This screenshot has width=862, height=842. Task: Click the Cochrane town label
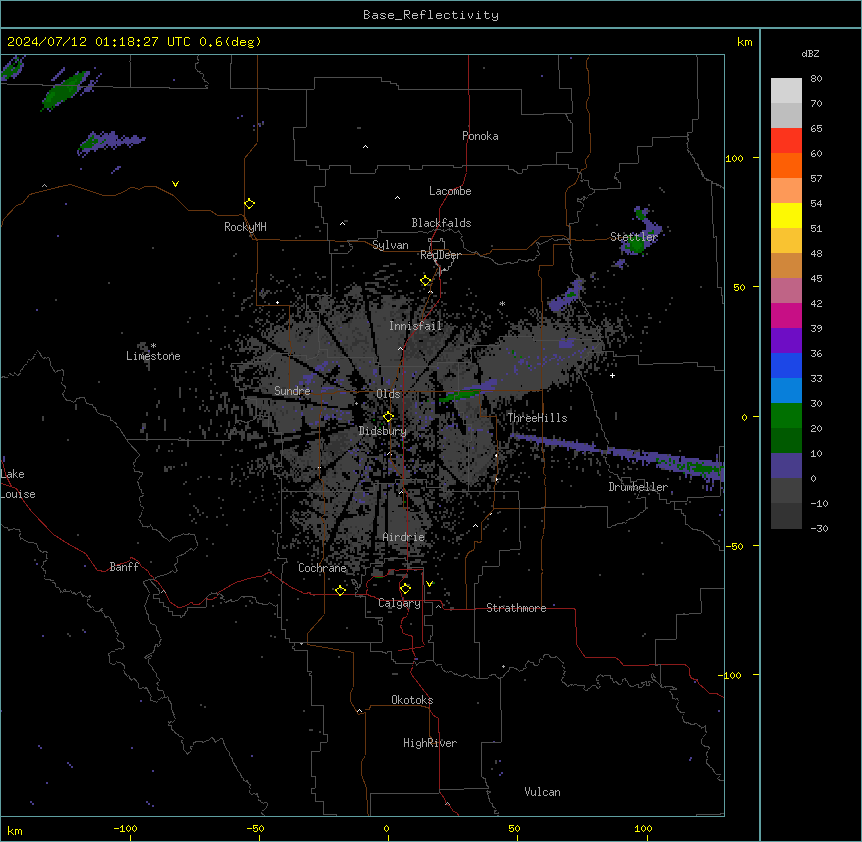322,568
